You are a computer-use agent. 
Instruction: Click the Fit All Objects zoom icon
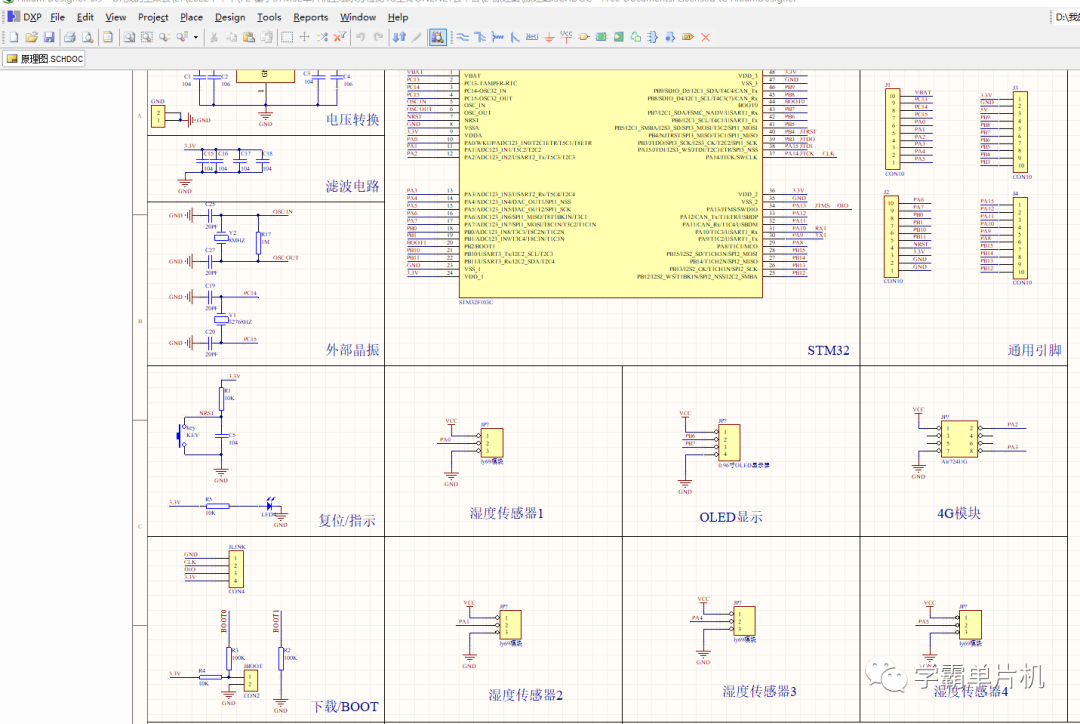(129, 37)
